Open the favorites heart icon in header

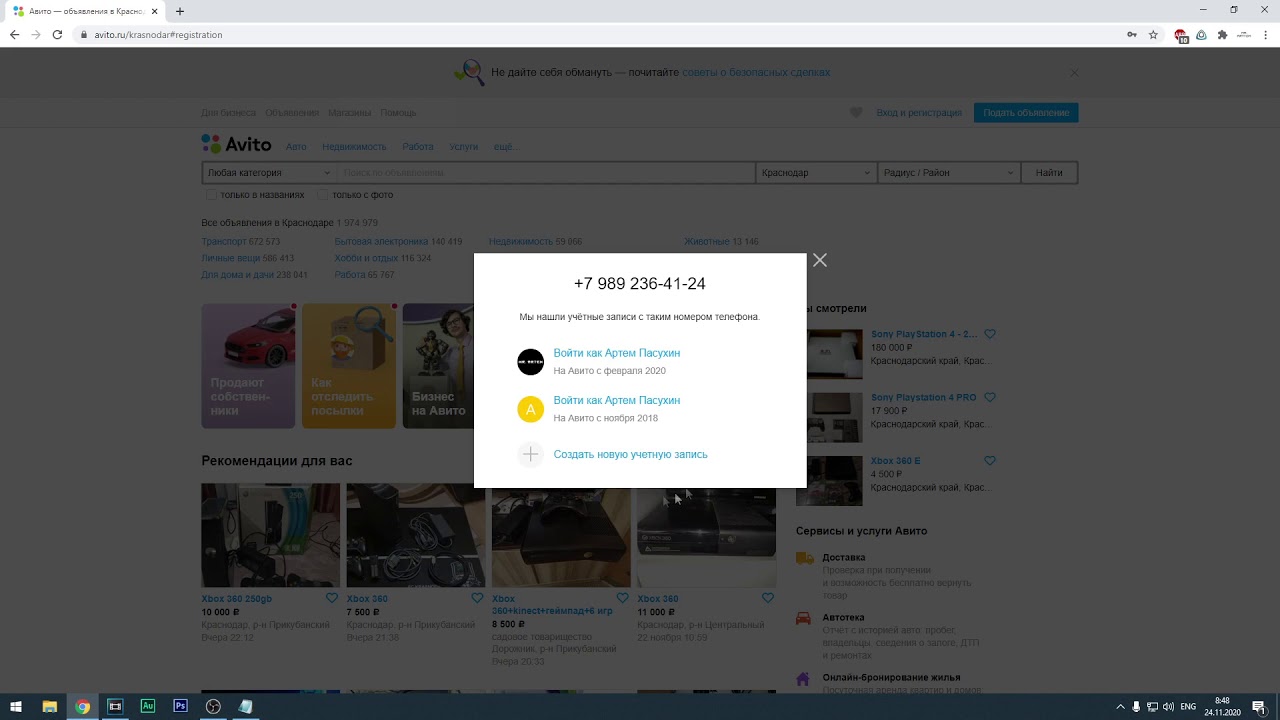click(856, 113)
